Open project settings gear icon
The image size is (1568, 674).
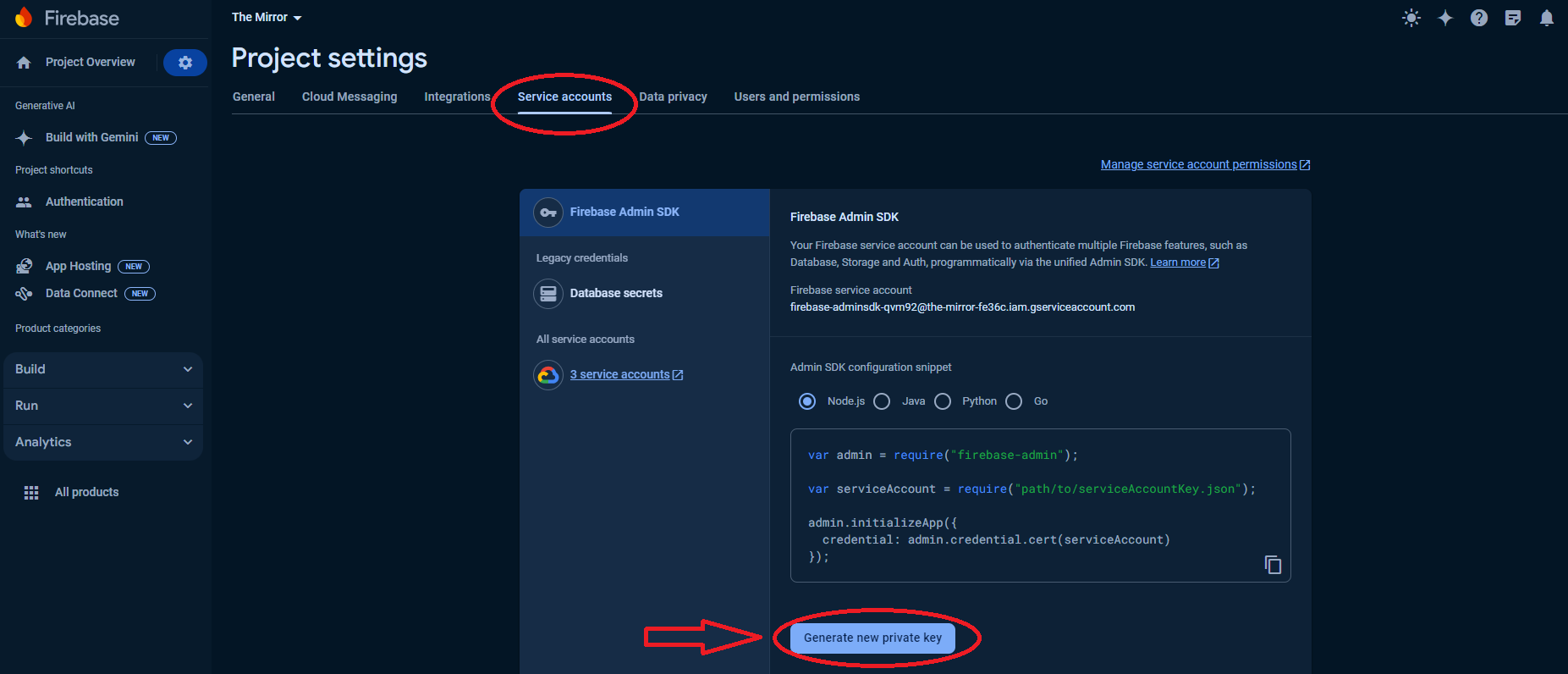click(x=185, y=63)
